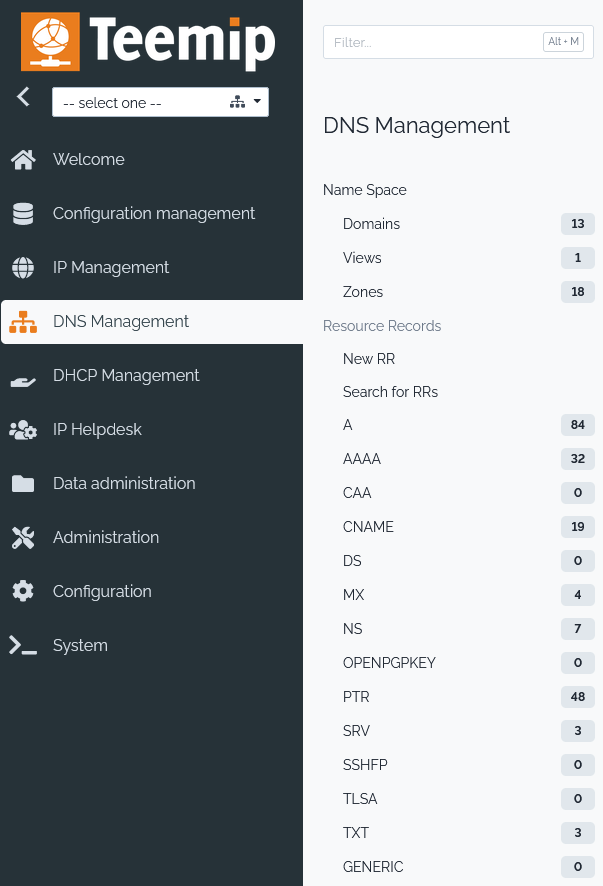The height and width of the screenshot is (886, 603).
Task: Open Search for RRs
Action: click(390, 392)
